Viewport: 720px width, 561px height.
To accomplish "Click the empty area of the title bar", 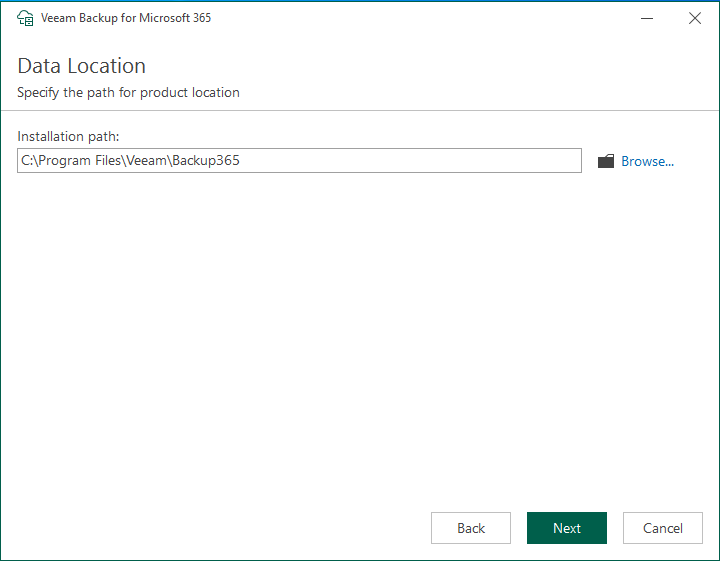I will 420,18.
